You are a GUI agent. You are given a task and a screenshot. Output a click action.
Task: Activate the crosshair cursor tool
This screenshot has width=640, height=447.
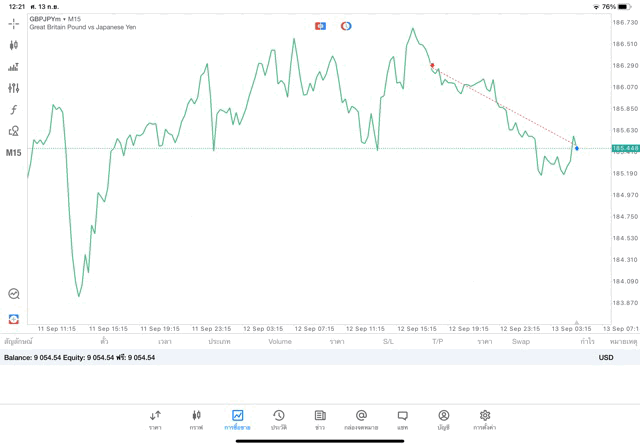(x=14, y=23)
